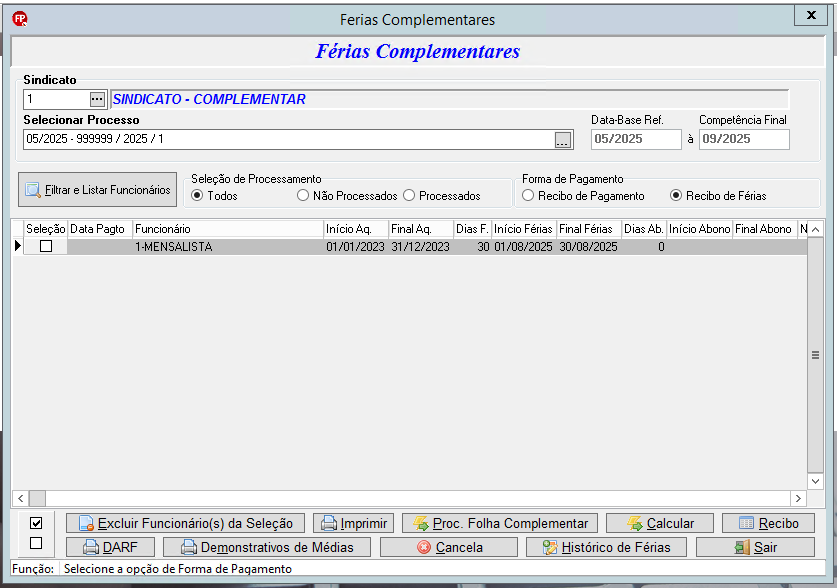The image size is (837, 588).
Task: Click the horizontal scrollbar right arrow
Action: [798, 498]
